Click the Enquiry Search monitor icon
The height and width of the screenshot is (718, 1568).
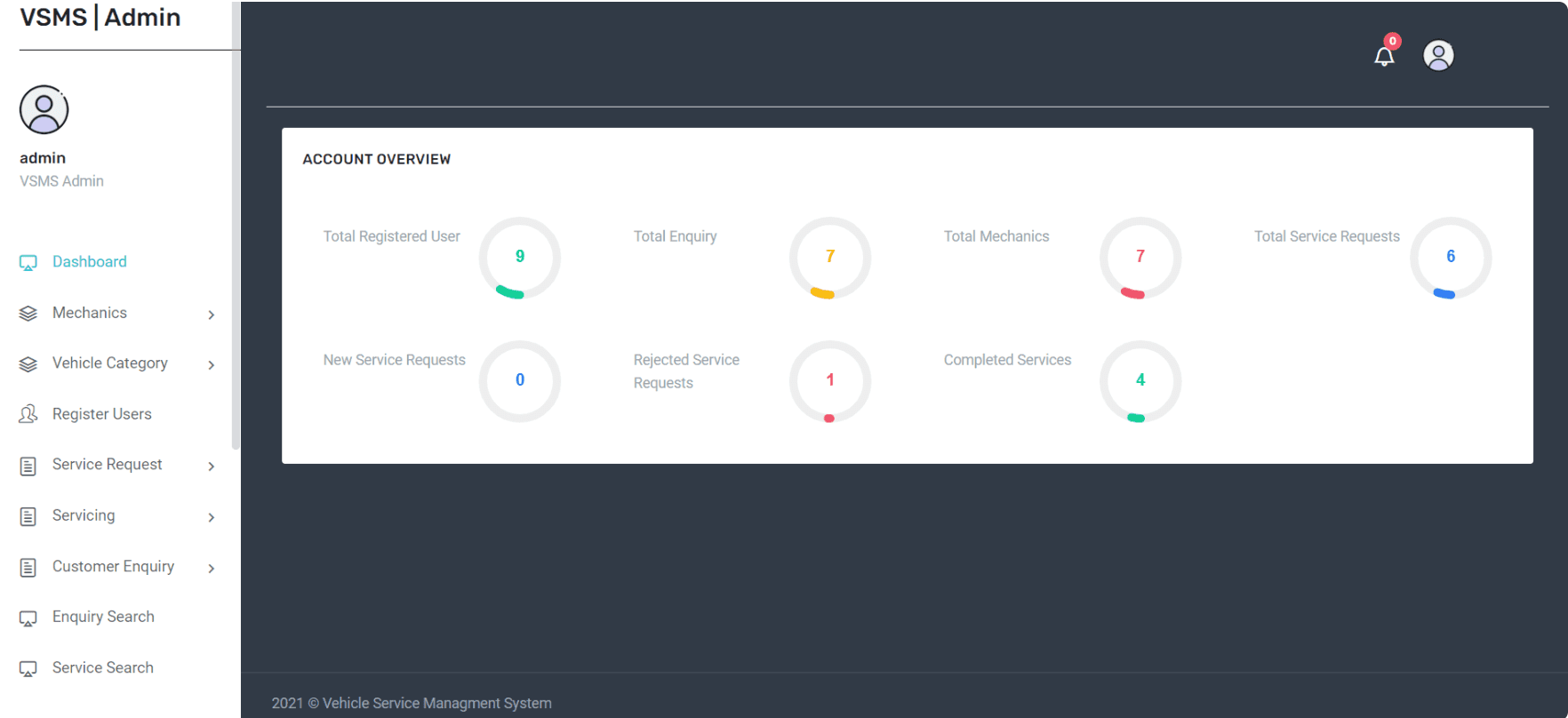click(x=28, y=618)
